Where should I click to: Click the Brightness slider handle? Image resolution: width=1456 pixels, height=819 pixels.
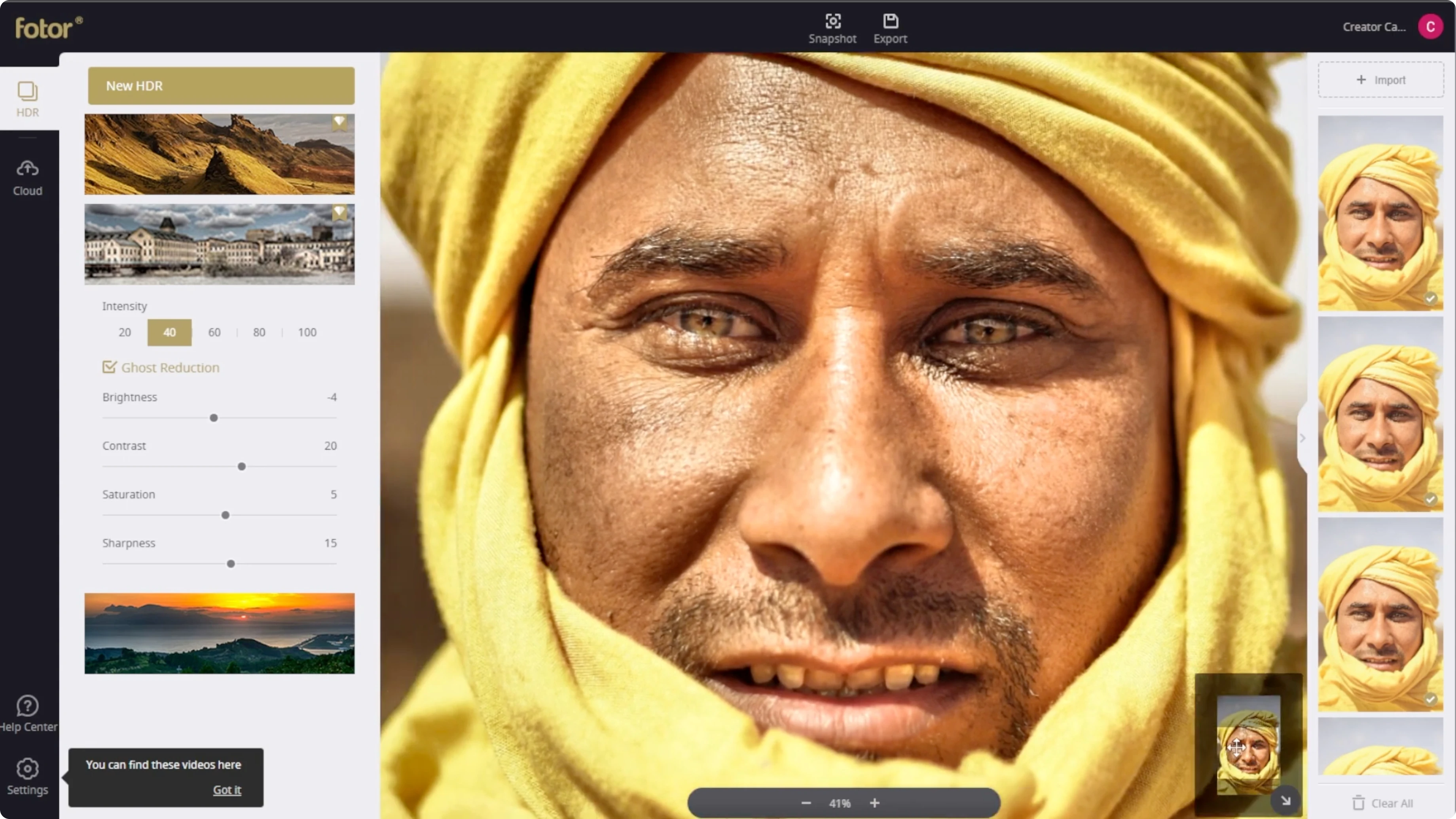[214, 418]
